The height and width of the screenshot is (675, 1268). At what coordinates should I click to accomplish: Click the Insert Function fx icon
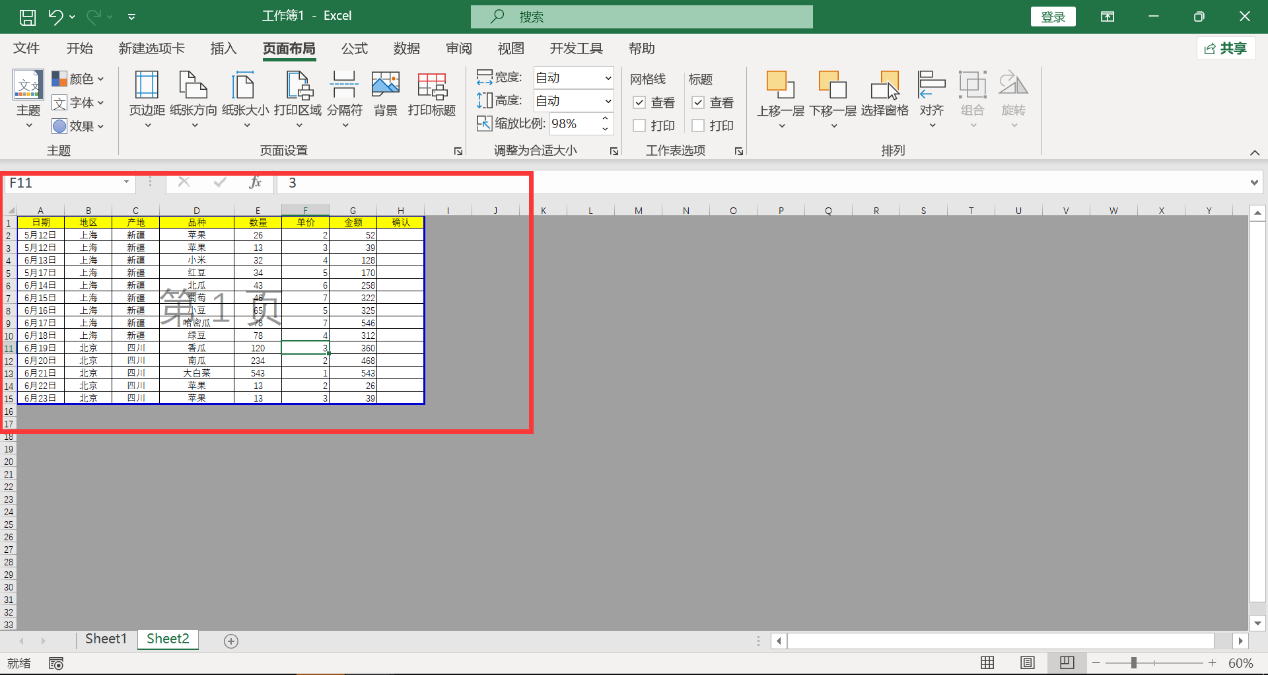tap(256, 183)
